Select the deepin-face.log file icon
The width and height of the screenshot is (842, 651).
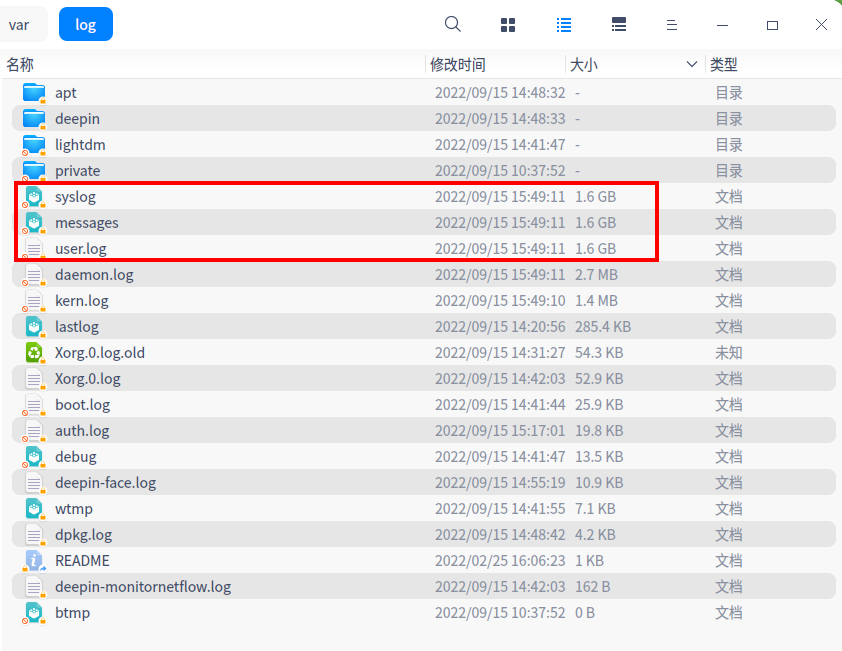(x=34, y=482)
